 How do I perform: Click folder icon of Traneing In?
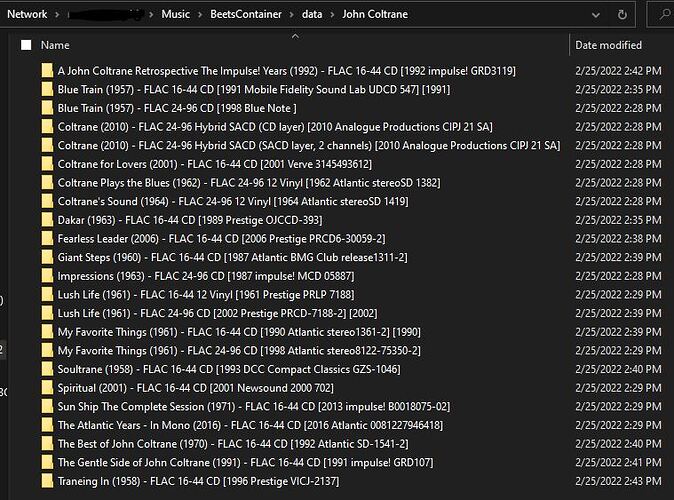point(47,481)
